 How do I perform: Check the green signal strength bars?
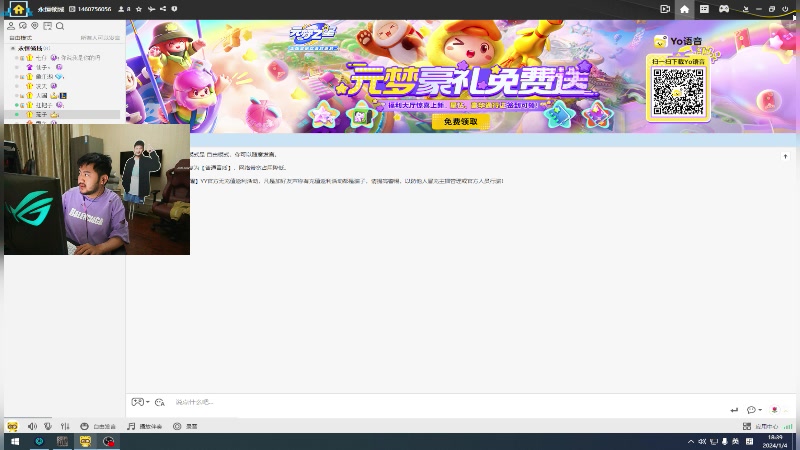[788, 426]
